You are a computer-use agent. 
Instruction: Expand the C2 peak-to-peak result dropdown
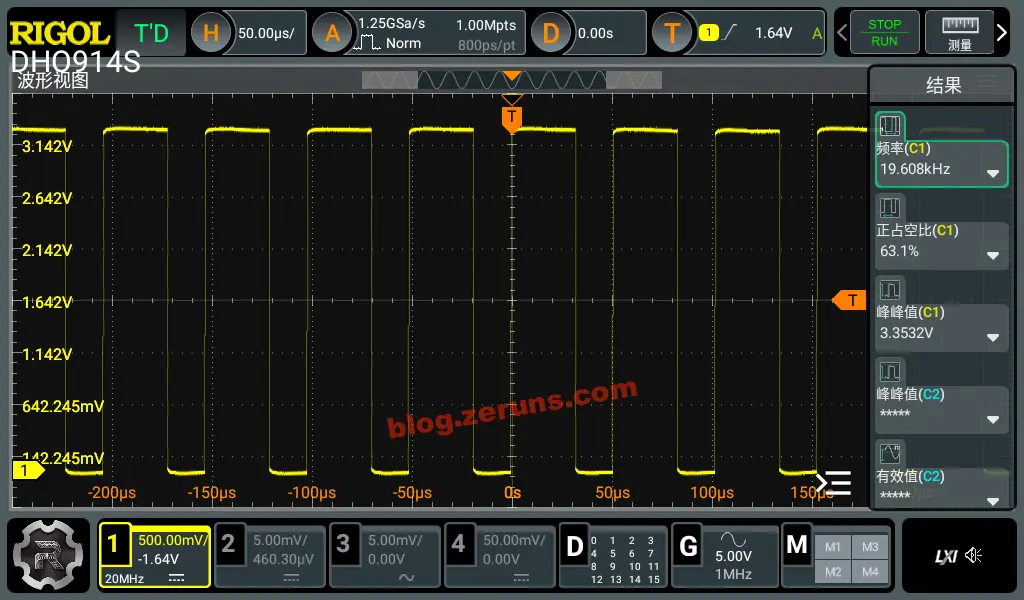[x=993, y=420]
